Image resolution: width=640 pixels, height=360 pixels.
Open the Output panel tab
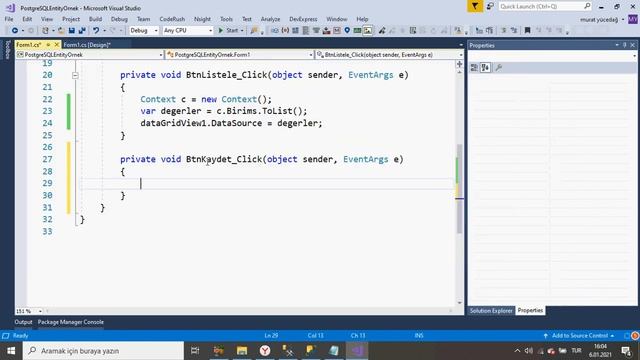tap(23, 322)
